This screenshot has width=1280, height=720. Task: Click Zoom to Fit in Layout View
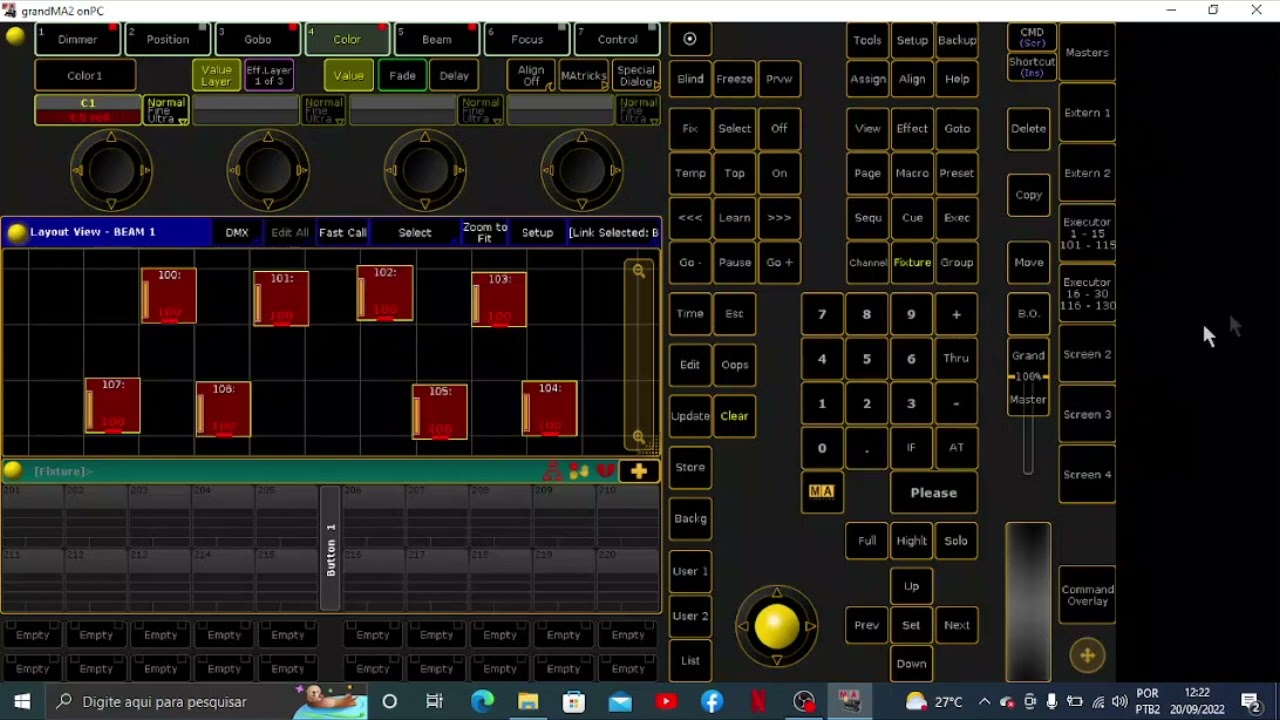pos(484,232)
